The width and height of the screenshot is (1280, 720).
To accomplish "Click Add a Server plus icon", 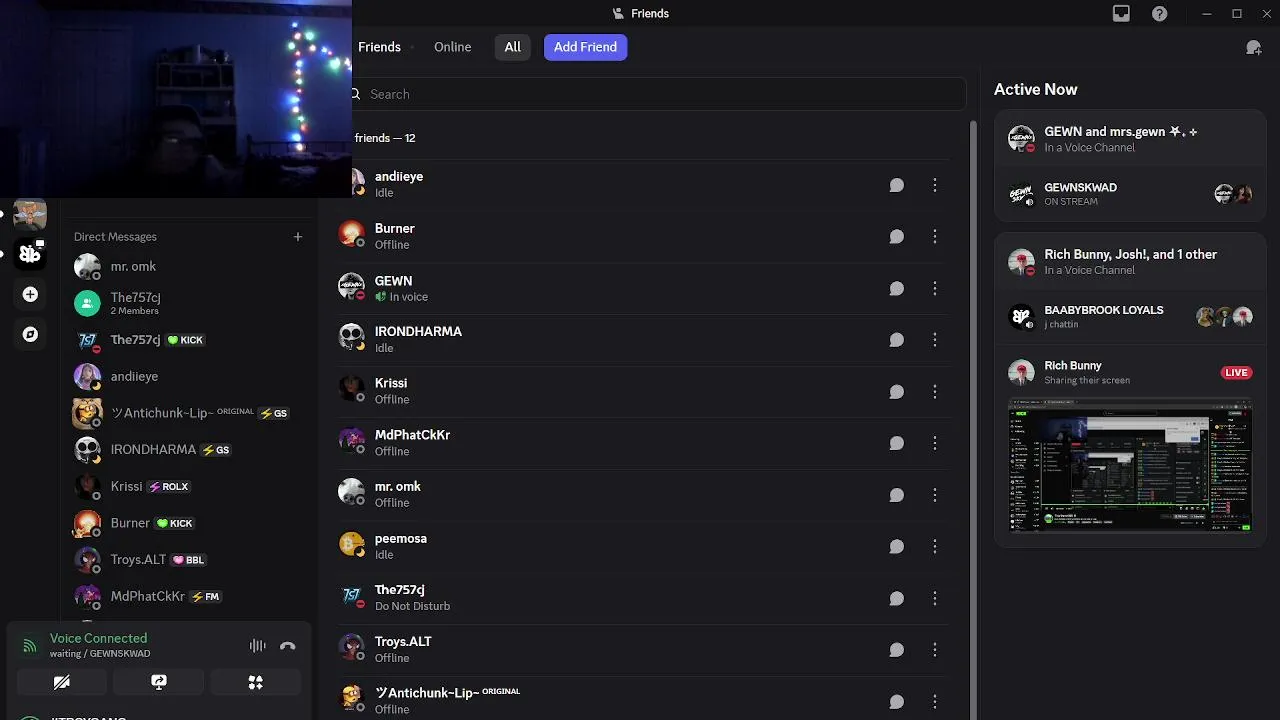I will (30, 294).
